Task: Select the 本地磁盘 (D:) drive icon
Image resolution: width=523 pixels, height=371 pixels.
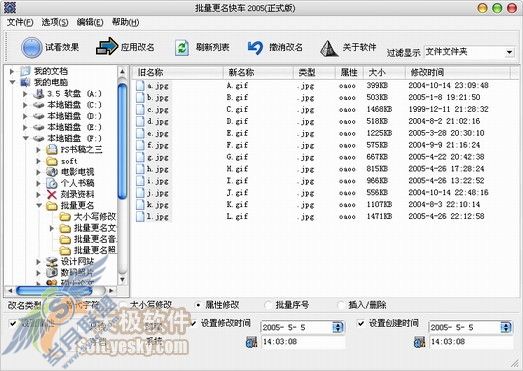Action: [39, 116]
